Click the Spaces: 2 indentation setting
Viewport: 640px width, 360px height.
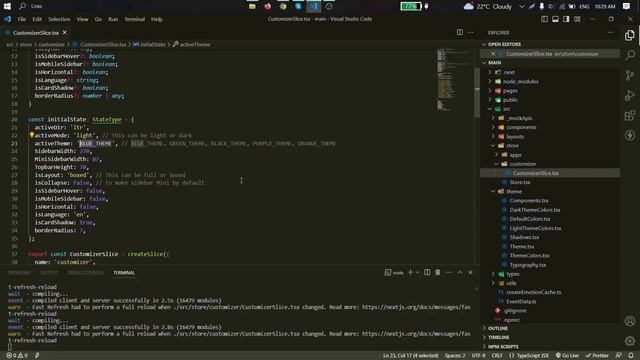click(455, 356)
